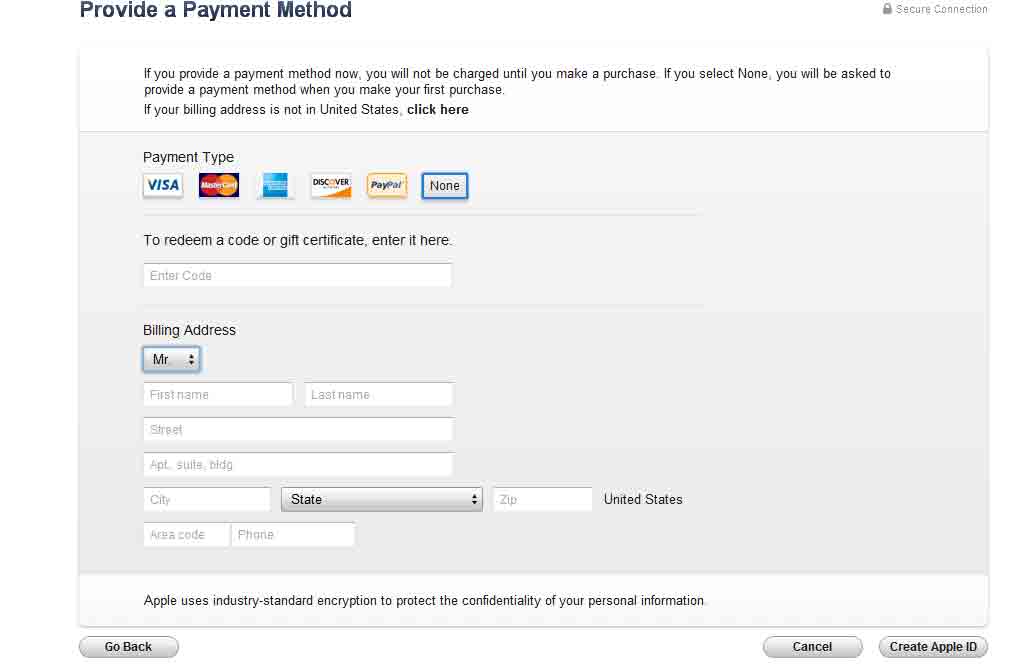Pick the American Express card icon
This screenshot has width=1031, height=671.
275,185
